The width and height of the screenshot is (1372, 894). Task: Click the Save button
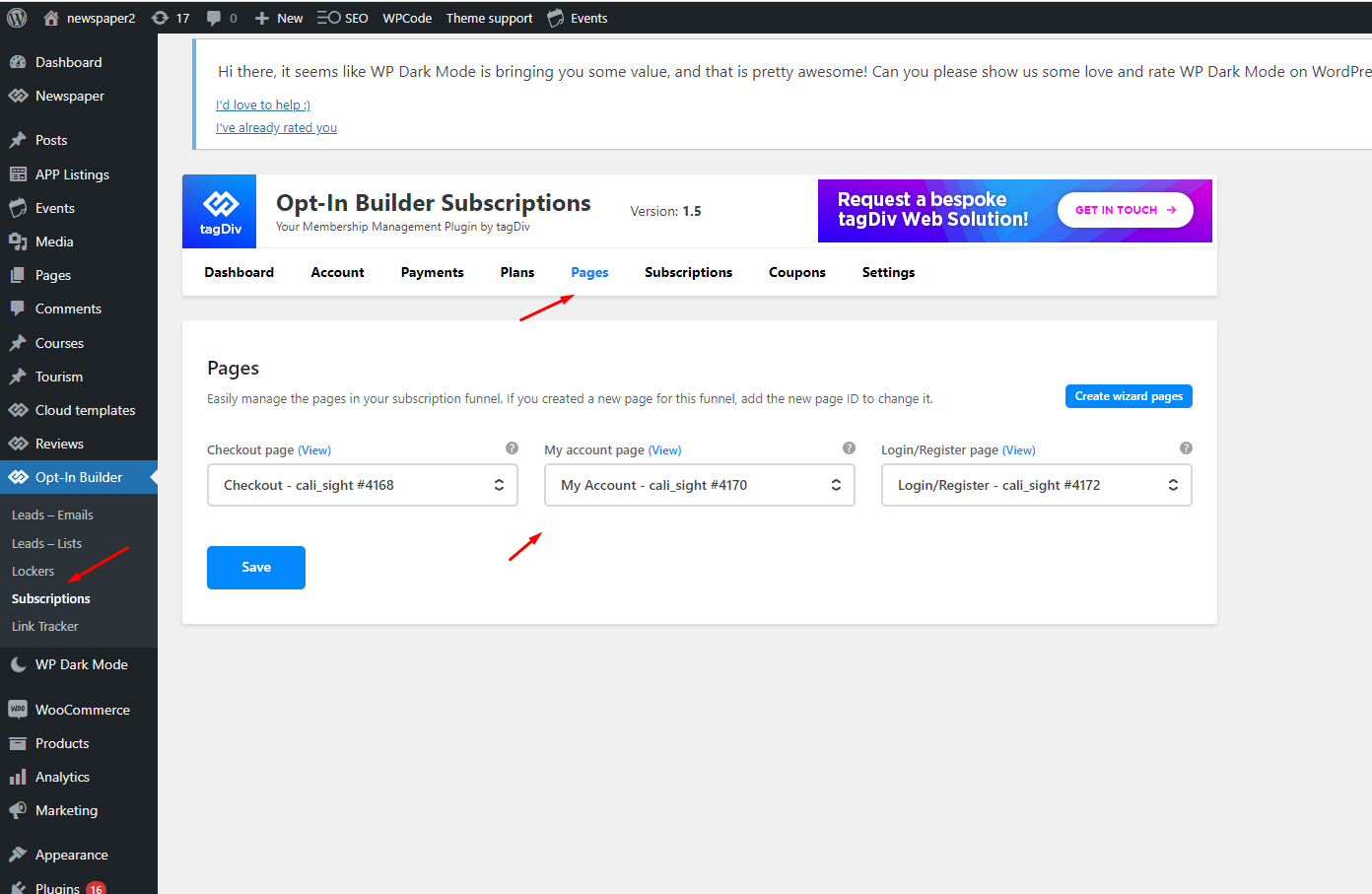pyautogui.click(x=256, y=568)
